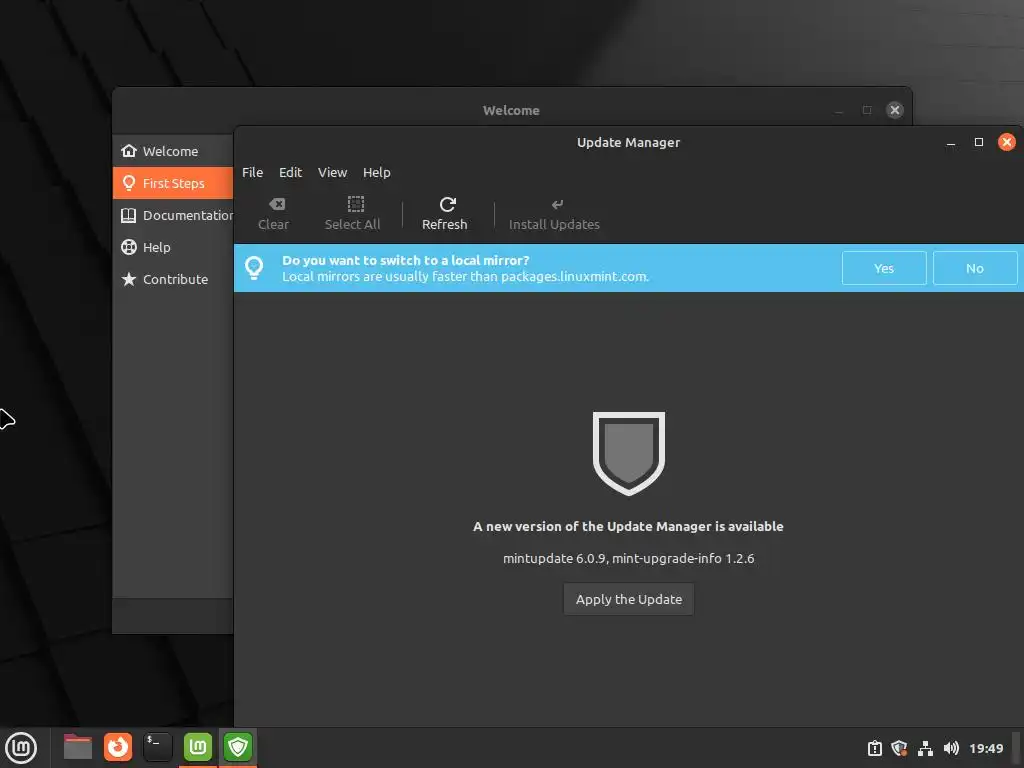Open the file manager from the taskbar
This screenshot has height=768, width=1024.
click(78, 747)
